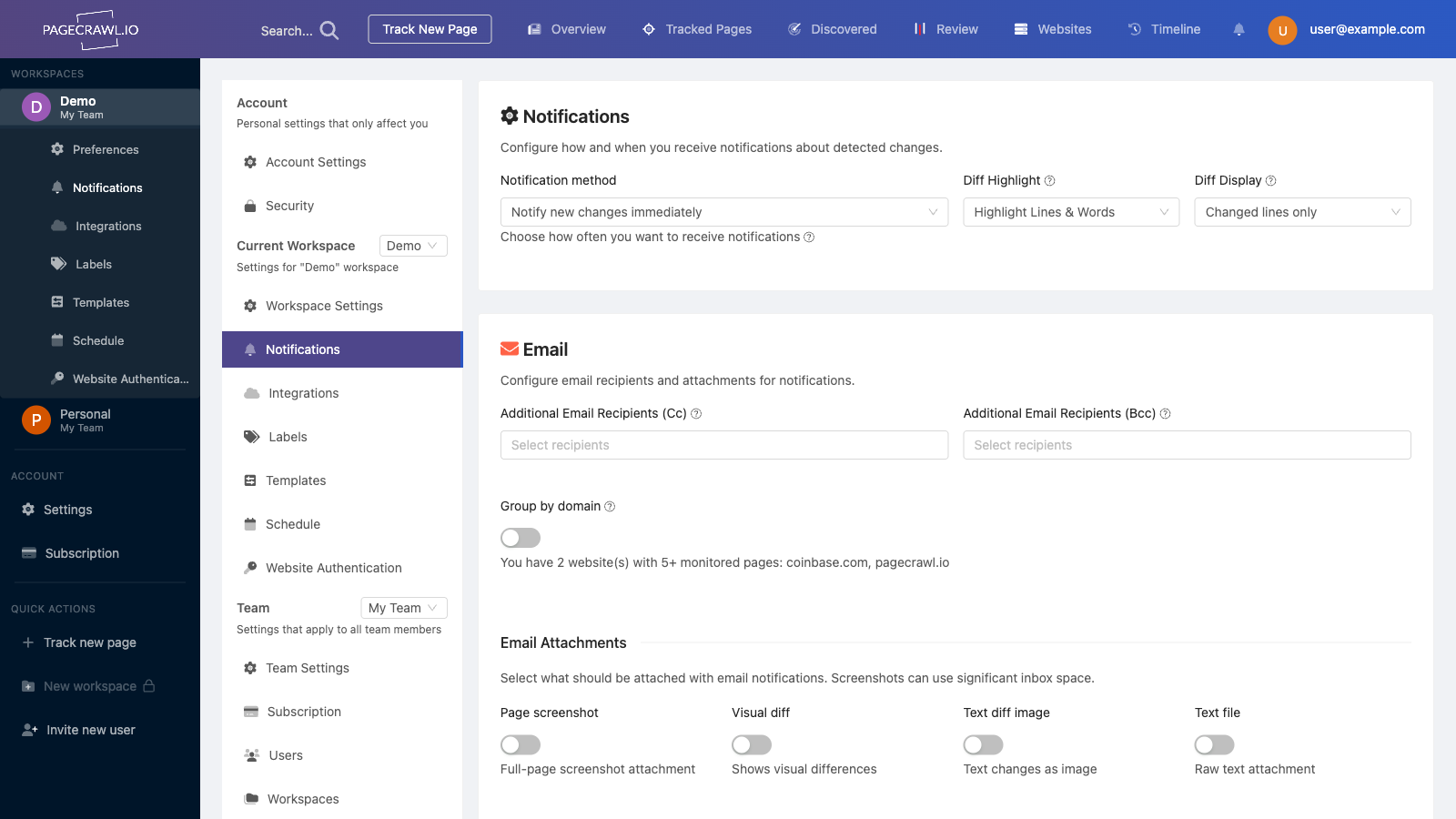This screenshot has height=819, width=1456.
Task: Click the Track New Page button
Action: 429,28
